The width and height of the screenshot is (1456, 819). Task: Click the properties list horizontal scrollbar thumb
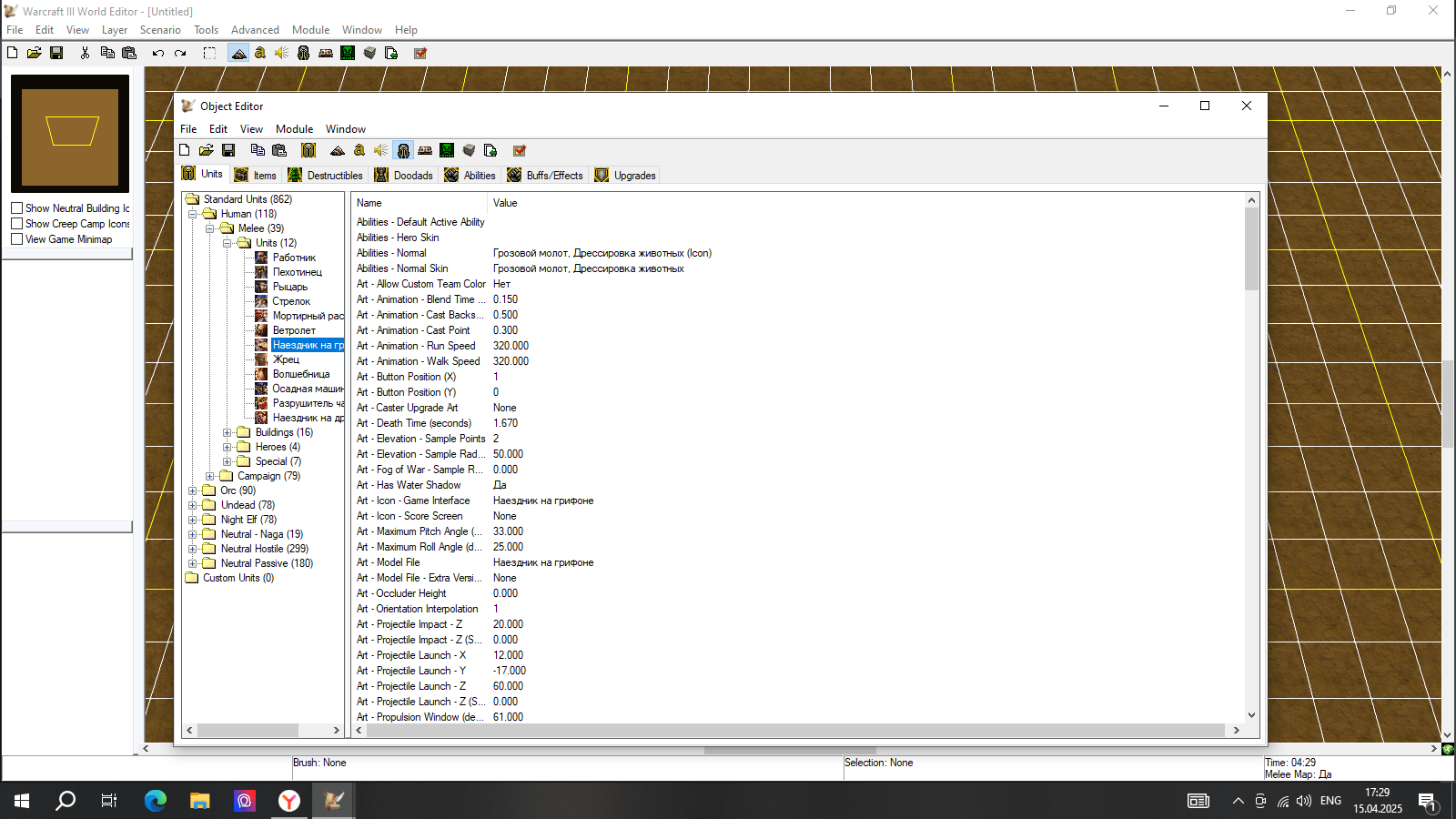(x=795, y=730)
